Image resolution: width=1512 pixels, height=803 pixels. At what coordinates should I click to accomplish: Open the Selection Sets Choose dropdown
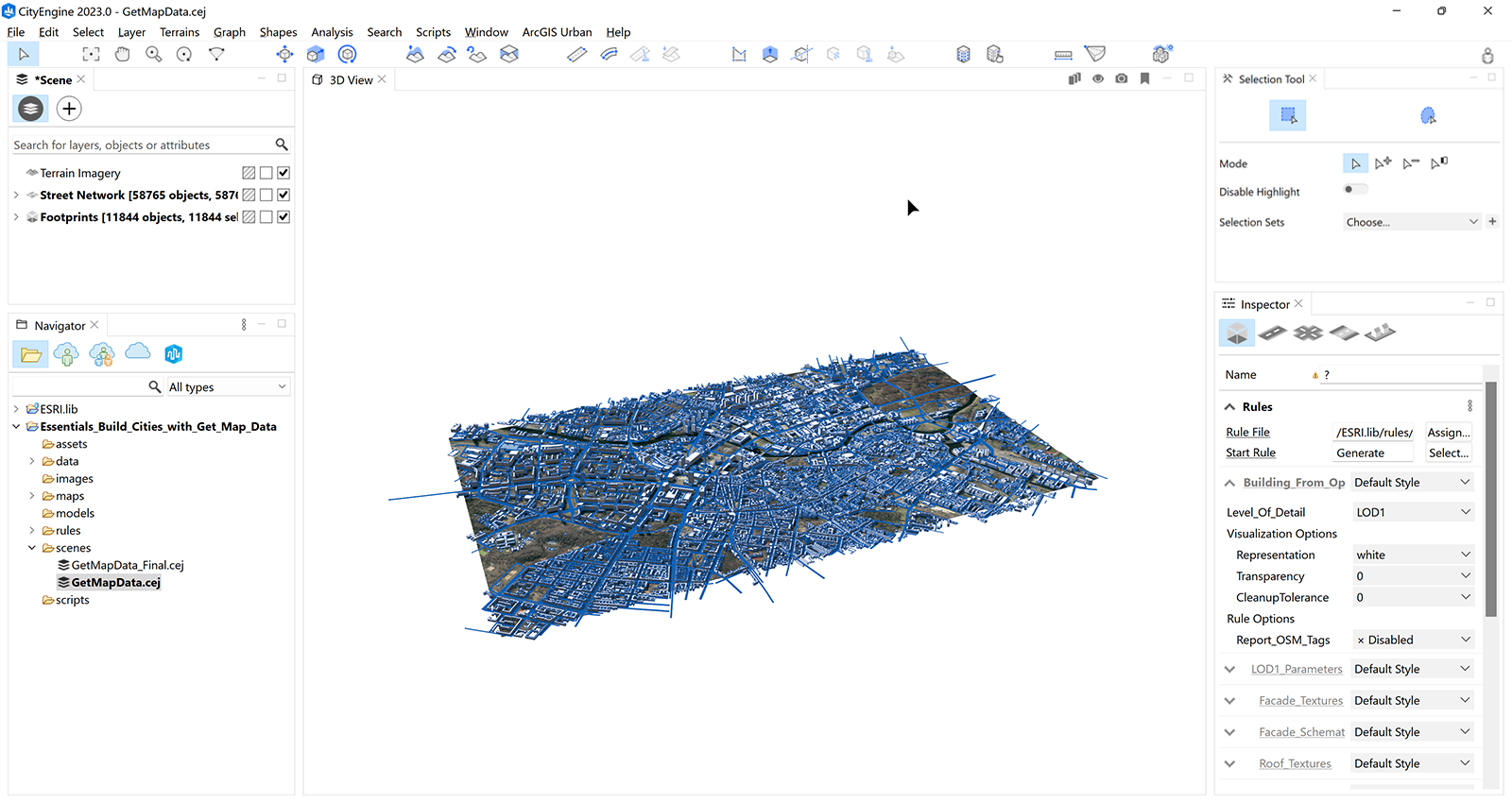pos(1411,222)
